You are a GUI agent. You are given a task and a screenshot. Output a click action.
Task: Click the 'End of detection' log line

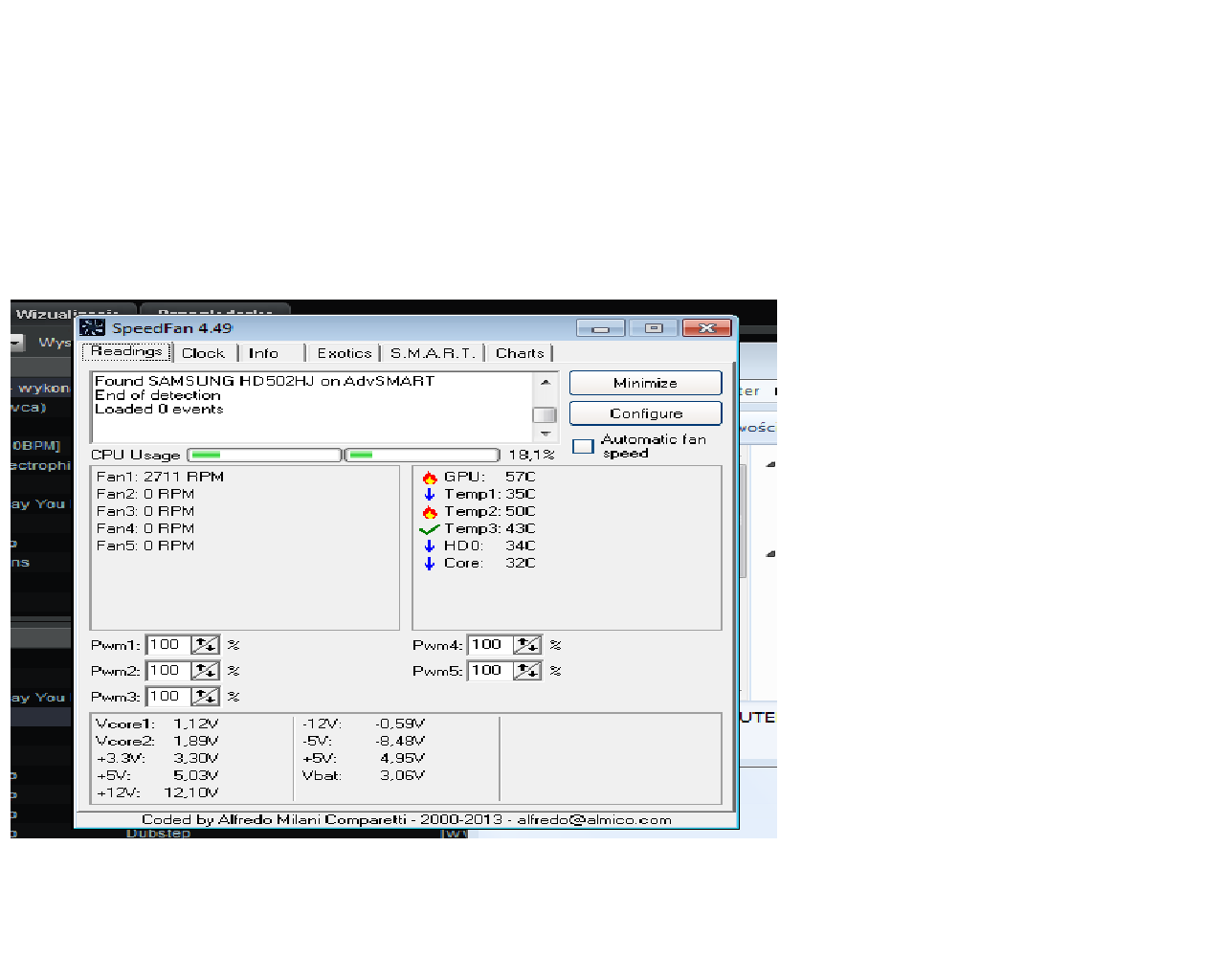point(157,395)
